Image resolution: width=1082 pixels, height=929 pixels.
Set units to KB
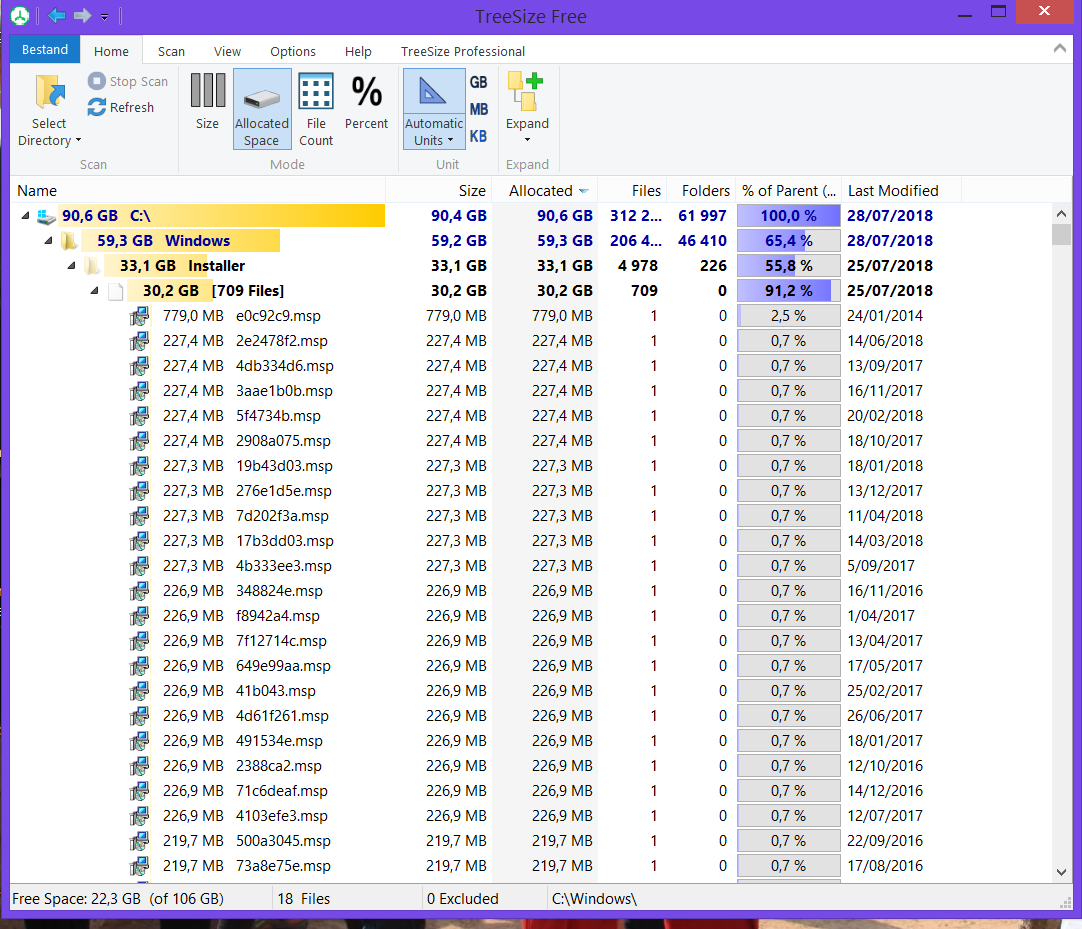coord(479,136)
